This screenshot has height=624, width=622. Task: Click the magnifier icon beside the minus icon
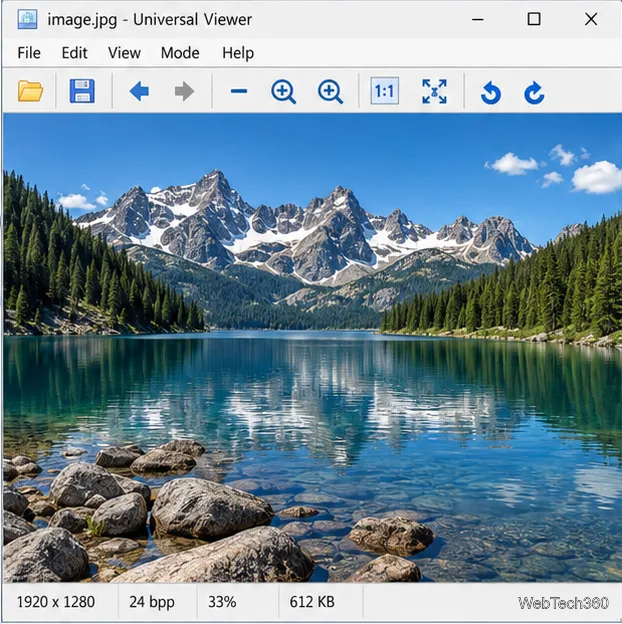[x=283, y=92]
